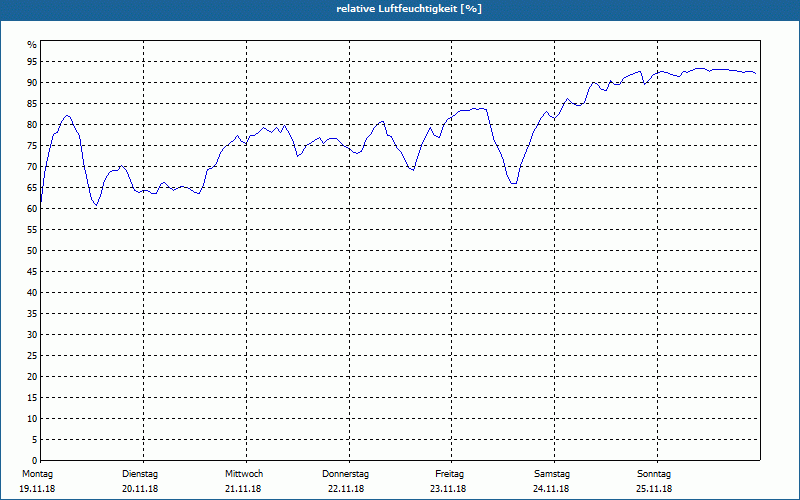
Task: Click the date 24.11.18
Action: pyautogui.click(x=551, y=489)
